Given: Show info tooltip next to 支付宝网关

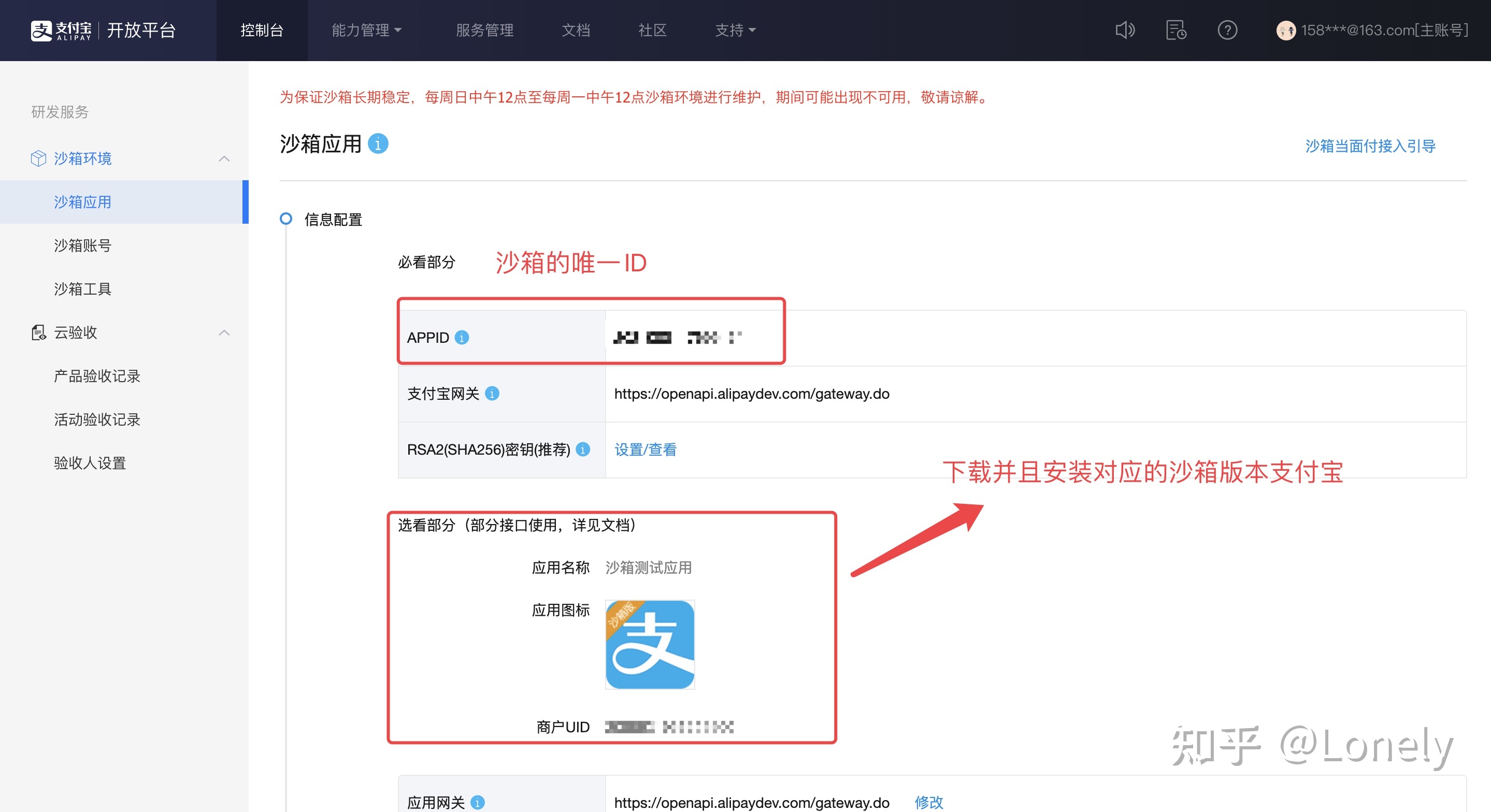Looking at the screenshot, I should [492, 394].
